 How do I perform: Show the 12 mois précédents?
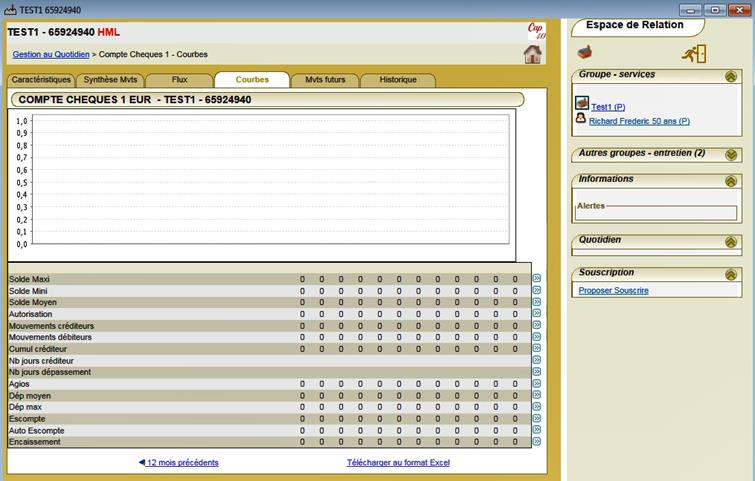click(x=179, y=463)
